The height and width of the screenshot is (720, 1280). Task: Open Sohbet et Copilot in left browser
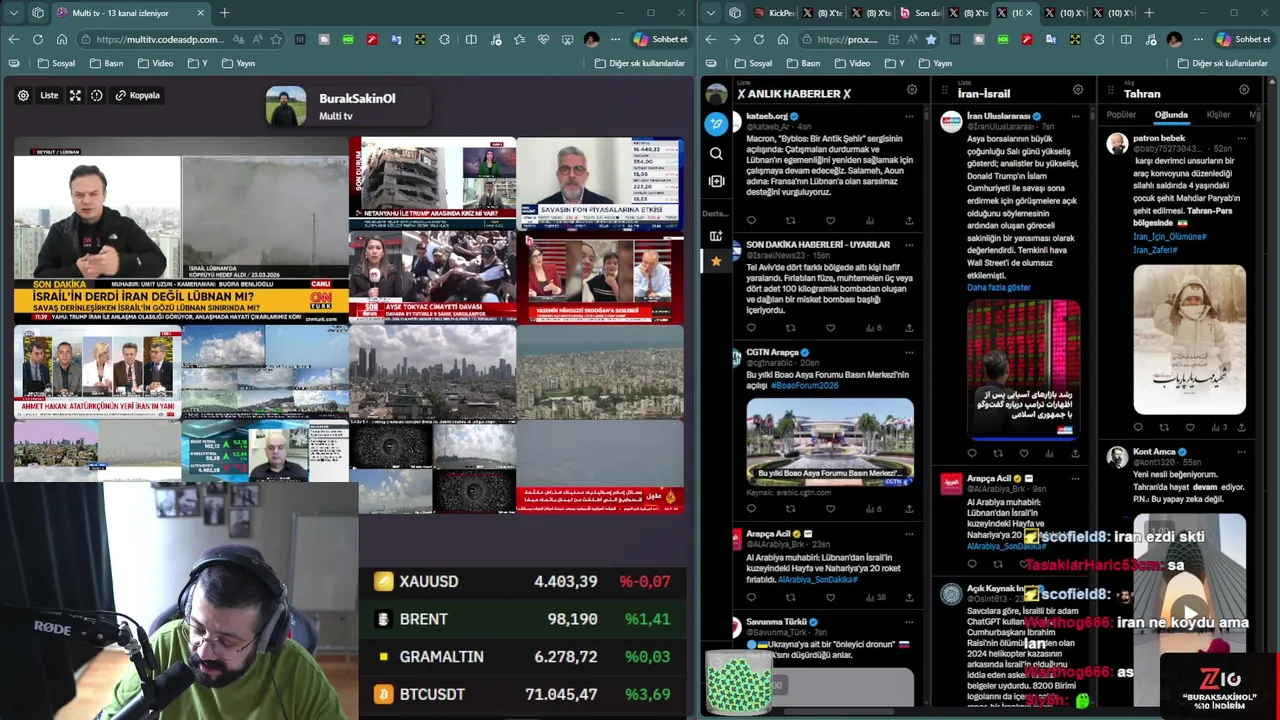(660, 39)
